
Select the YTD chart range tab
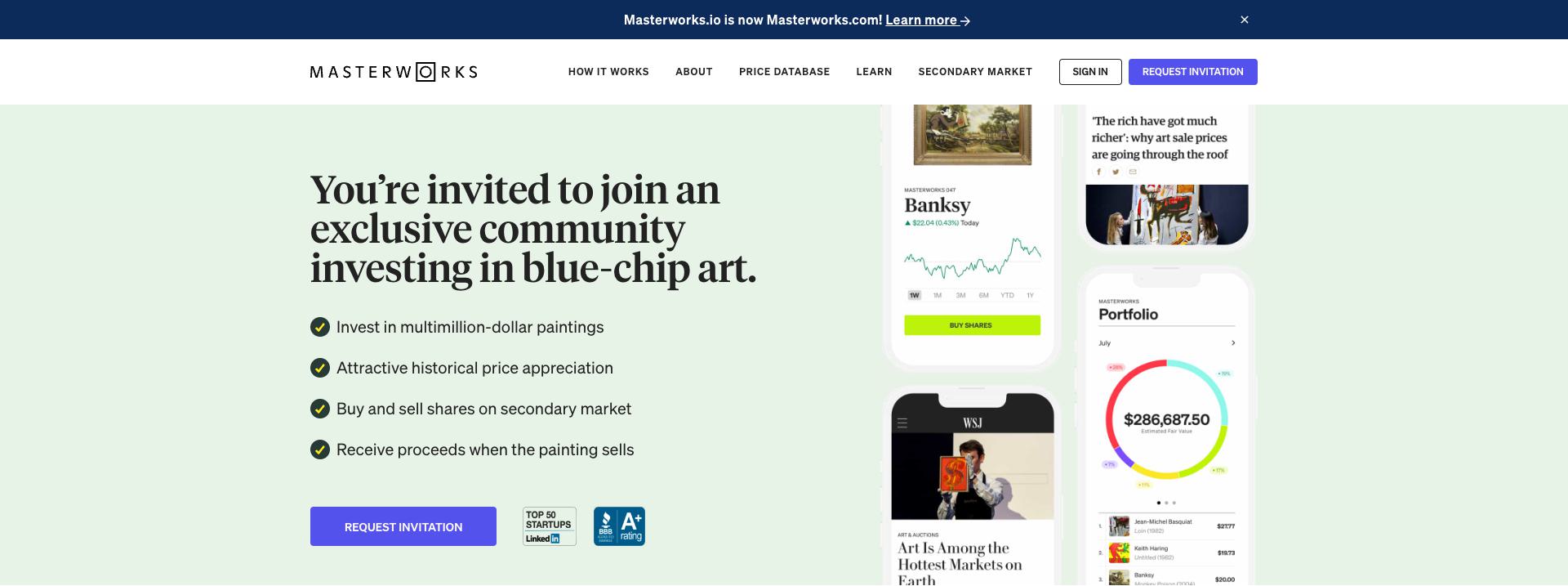click(1007, 295)
